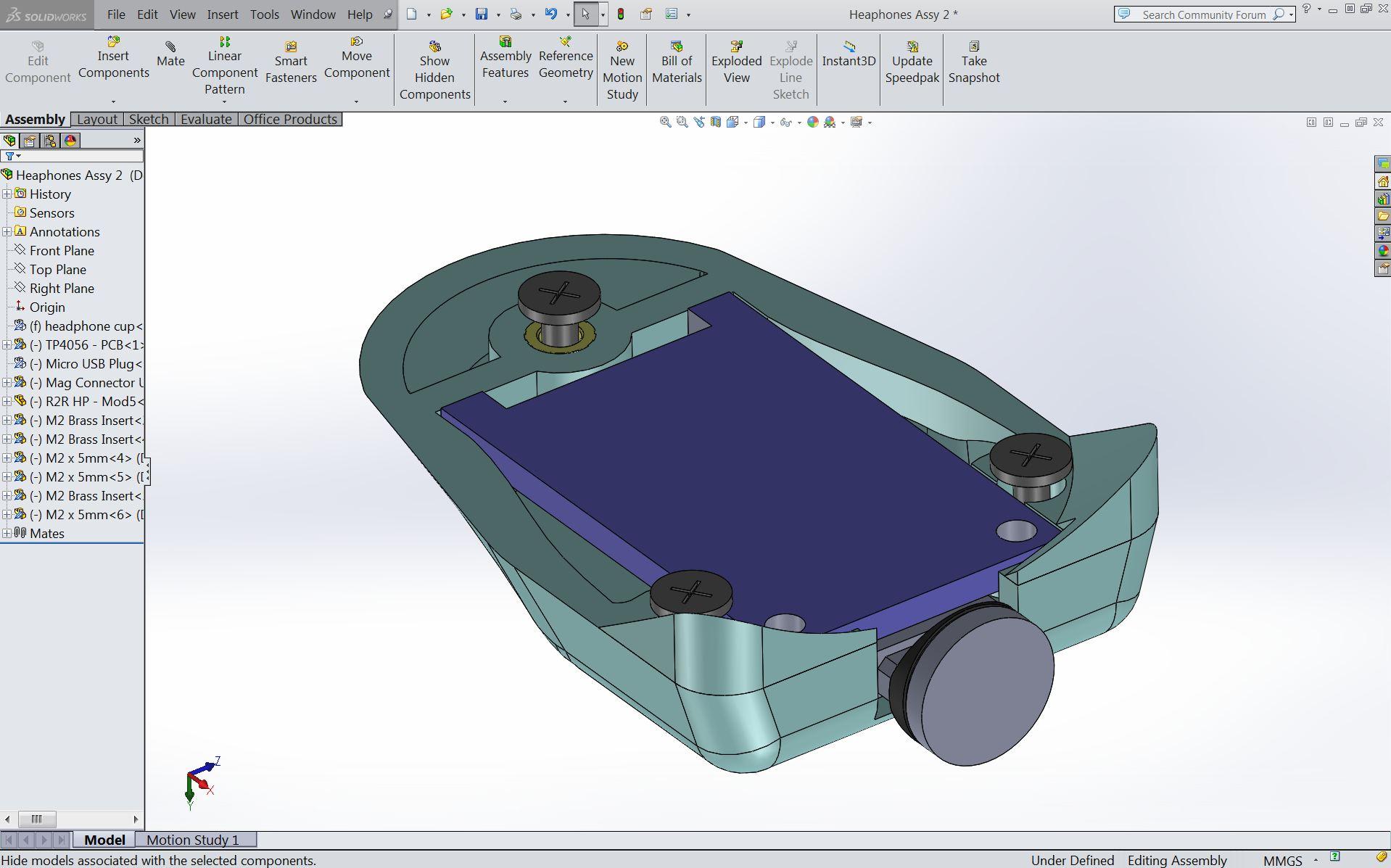Click the New document icon
This screenshot has width=1391, height=868.
411,14
